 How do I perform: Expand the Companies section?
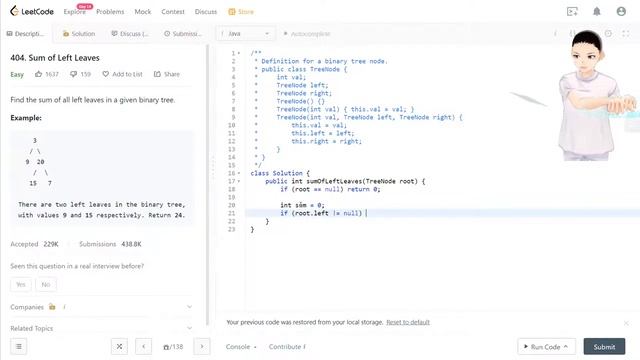189,307
